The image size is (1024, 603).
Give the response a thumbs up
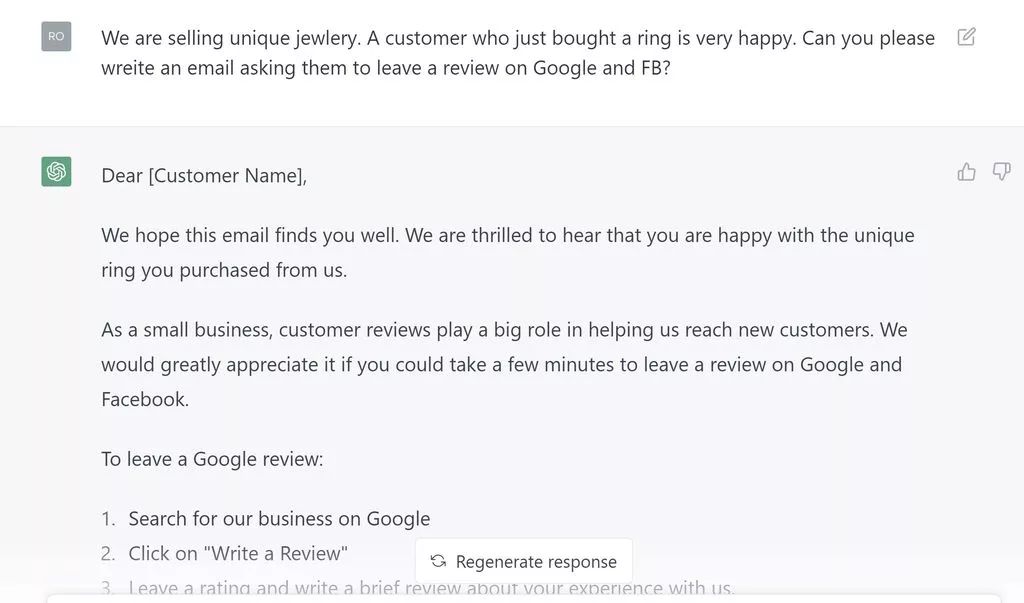(966, 172)
